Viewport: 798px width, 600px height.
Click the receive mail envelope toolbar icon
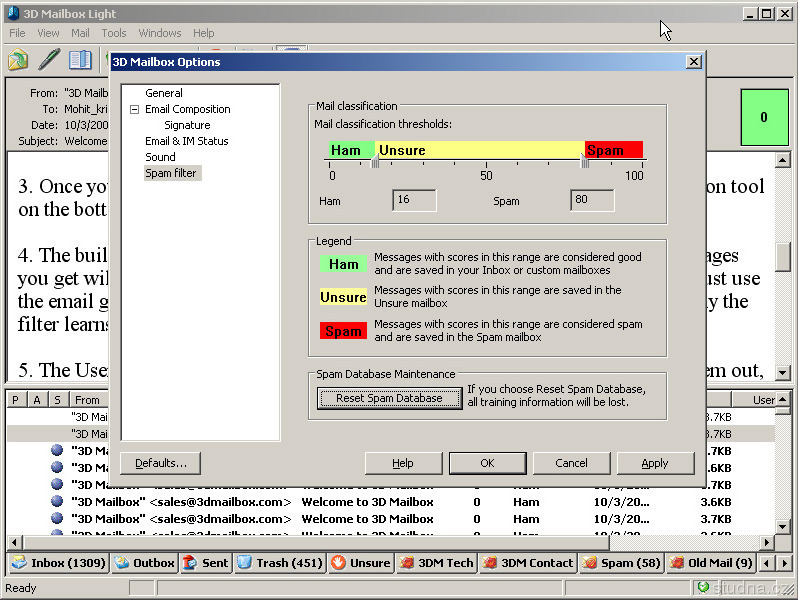18,59
